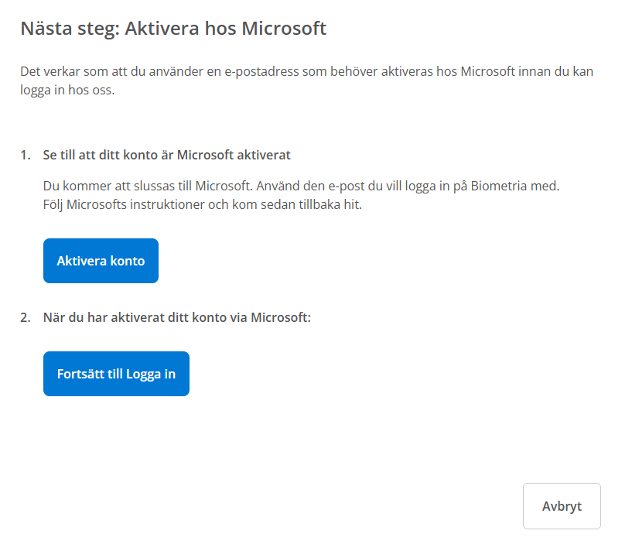Click step two title När du har aktiverat
The width and height of the screenshot is (632, 552).
pyautogui.click(x=177, y=318)
